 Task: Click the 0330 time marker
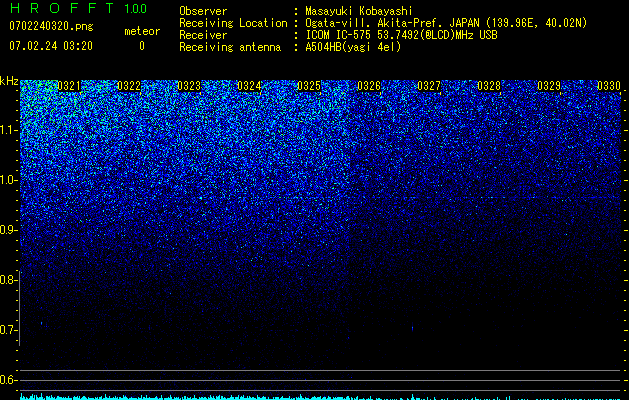coord(609,86)
